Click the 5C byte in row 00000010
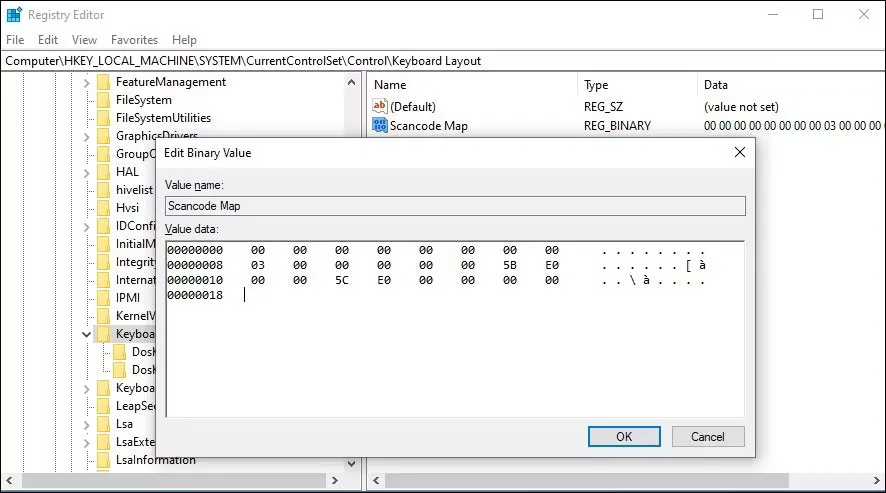886x493 pixels. (x=342, y=280)
